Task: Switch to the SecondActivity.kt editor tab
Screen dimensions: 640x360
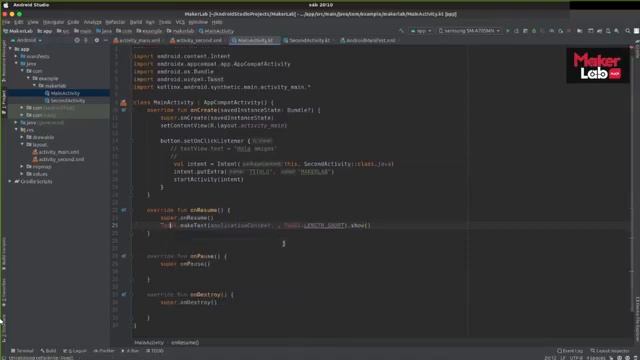Action: 307,40
